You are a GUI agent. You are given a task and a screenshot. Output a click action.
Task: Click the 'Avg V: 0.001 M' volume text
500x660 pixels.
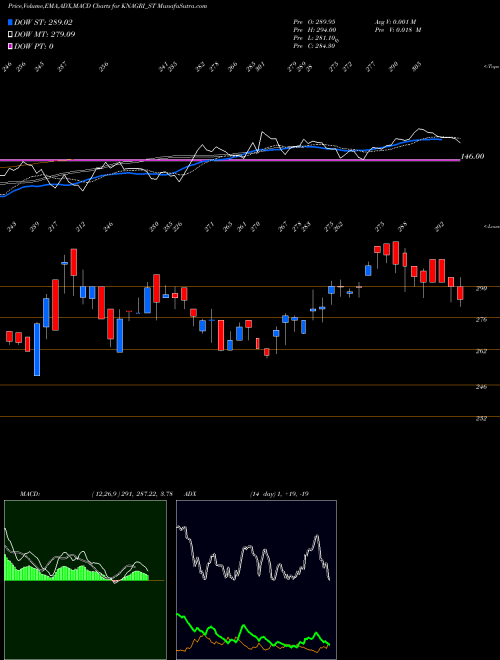pos(395,21)
